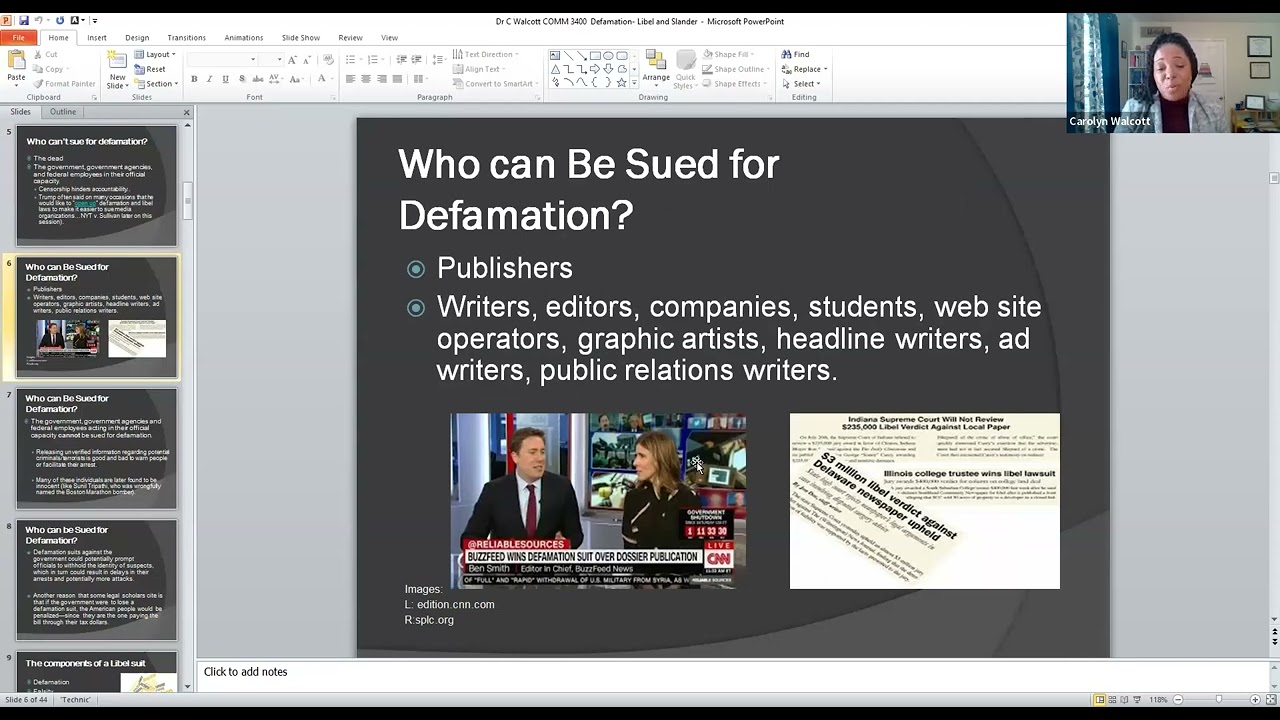Select the Right Arrow shape
This screenshot has height=720, width=1280.
tap(595, 69)
